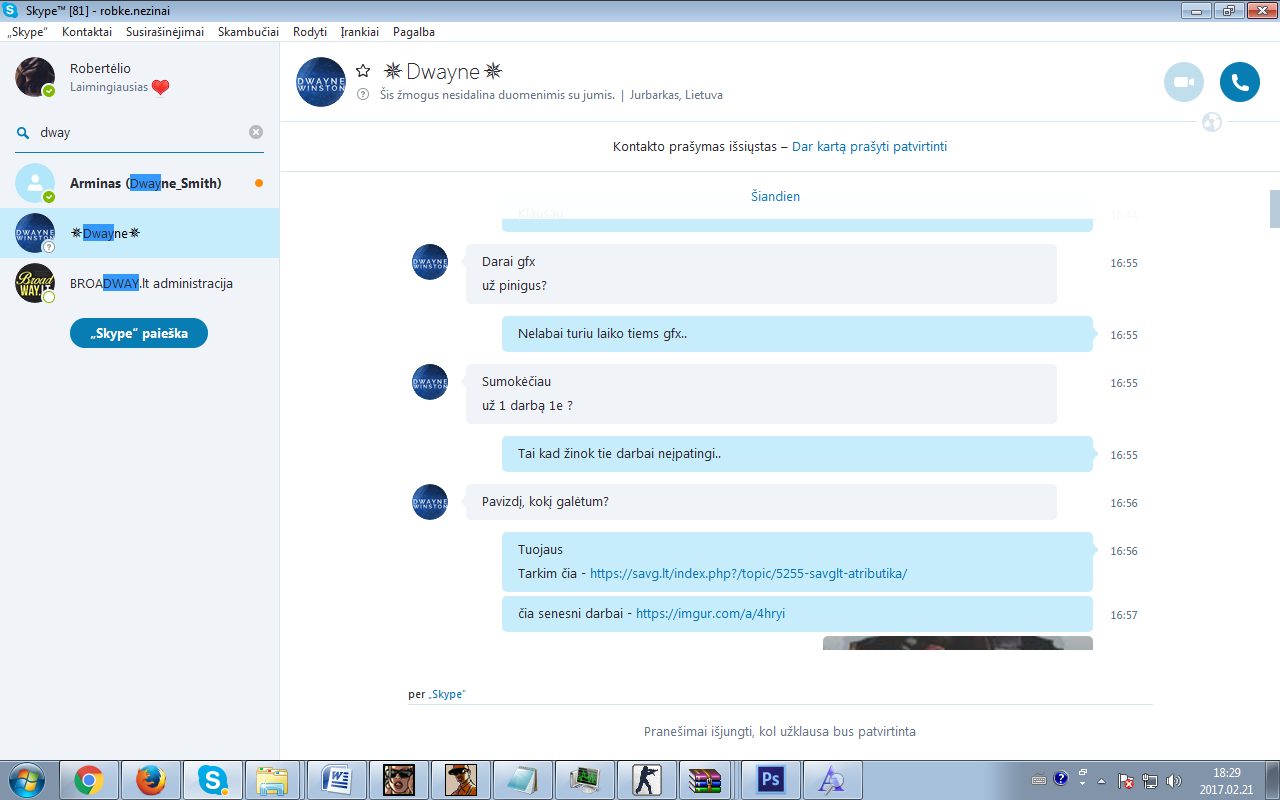Click avatar next to message 'Darai gfx'

pos(430,262)
